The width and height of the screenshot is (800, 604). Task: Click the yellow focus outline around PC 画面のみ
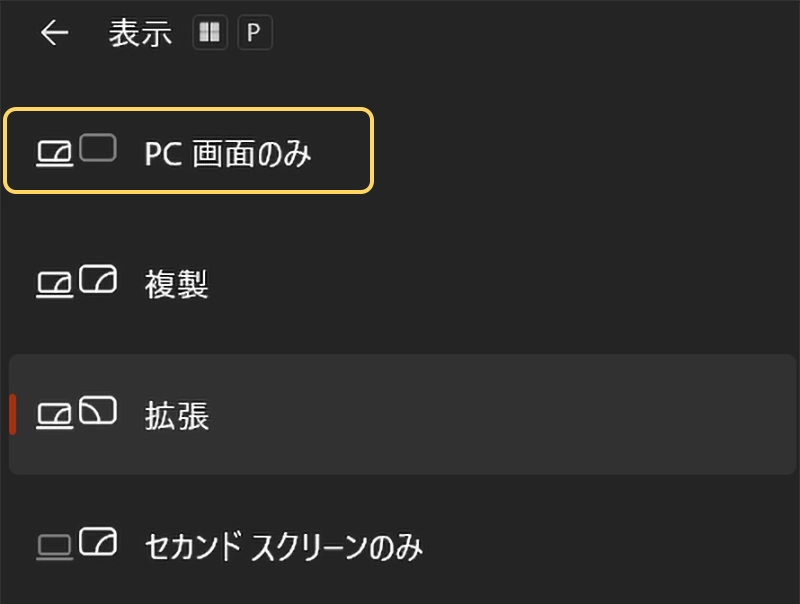coord(371,150)
